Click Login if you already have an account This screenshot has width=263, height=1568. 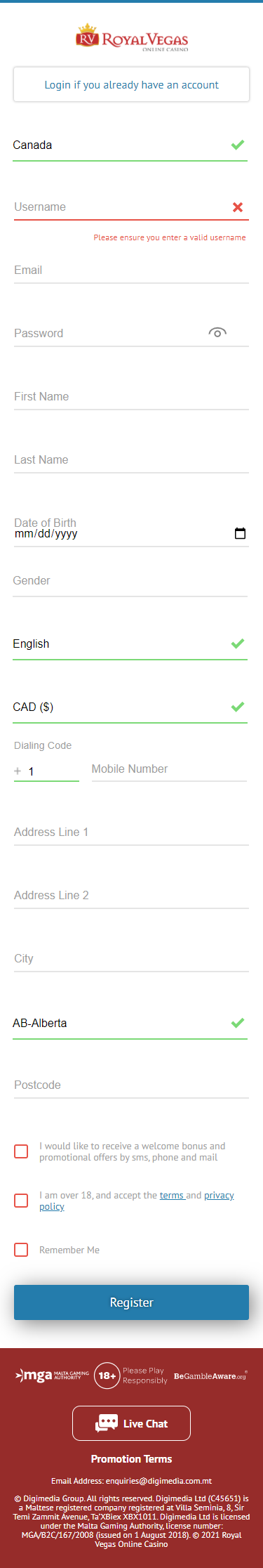pyautogui.click(x=132, y=84)
